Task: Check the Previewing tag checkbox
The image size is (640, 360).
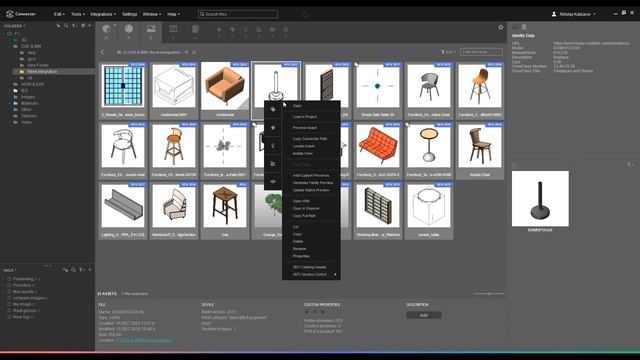Action: coord(9,279)
